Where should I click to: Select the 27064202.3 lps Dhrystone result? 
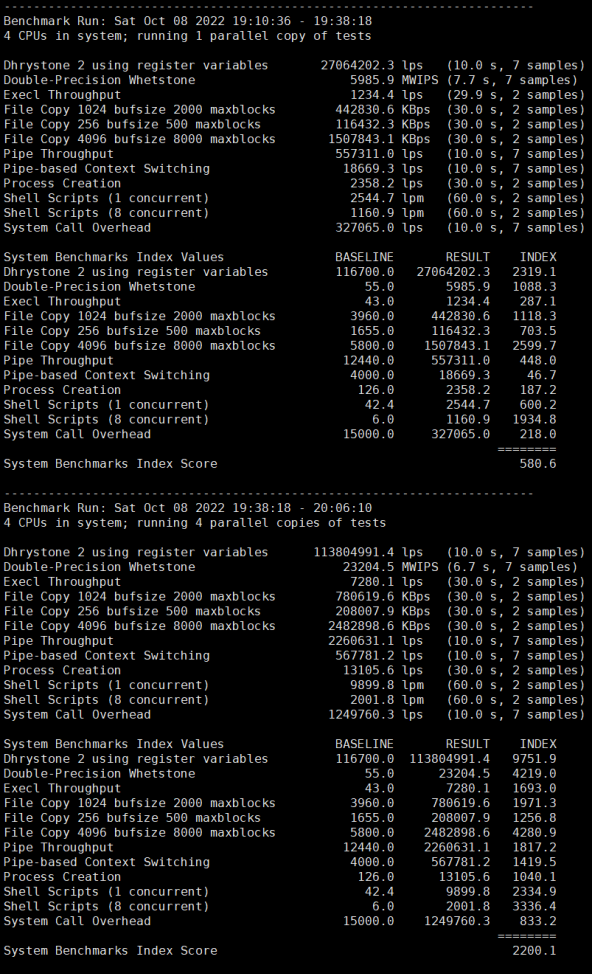coord(371,65)
